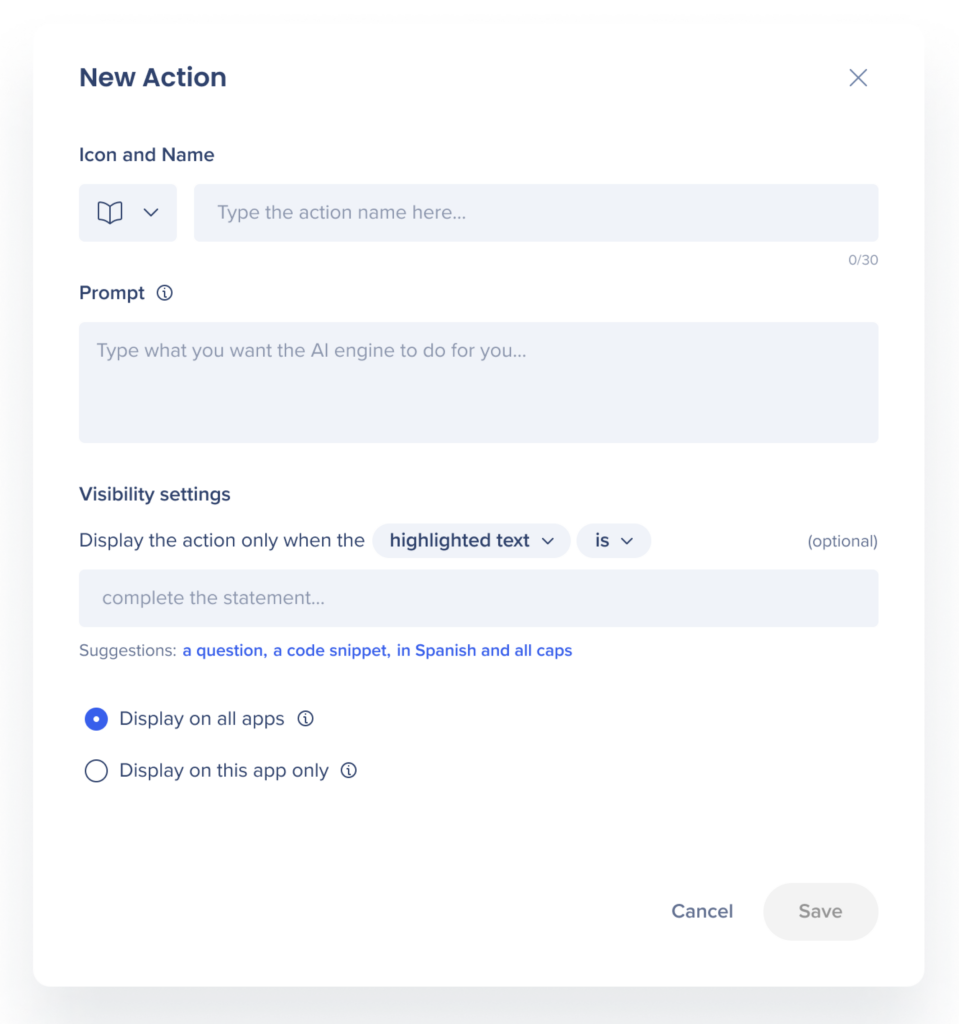Select the Display on this app only option
The height and width of the screenshot is (1024, 959).
96,770
